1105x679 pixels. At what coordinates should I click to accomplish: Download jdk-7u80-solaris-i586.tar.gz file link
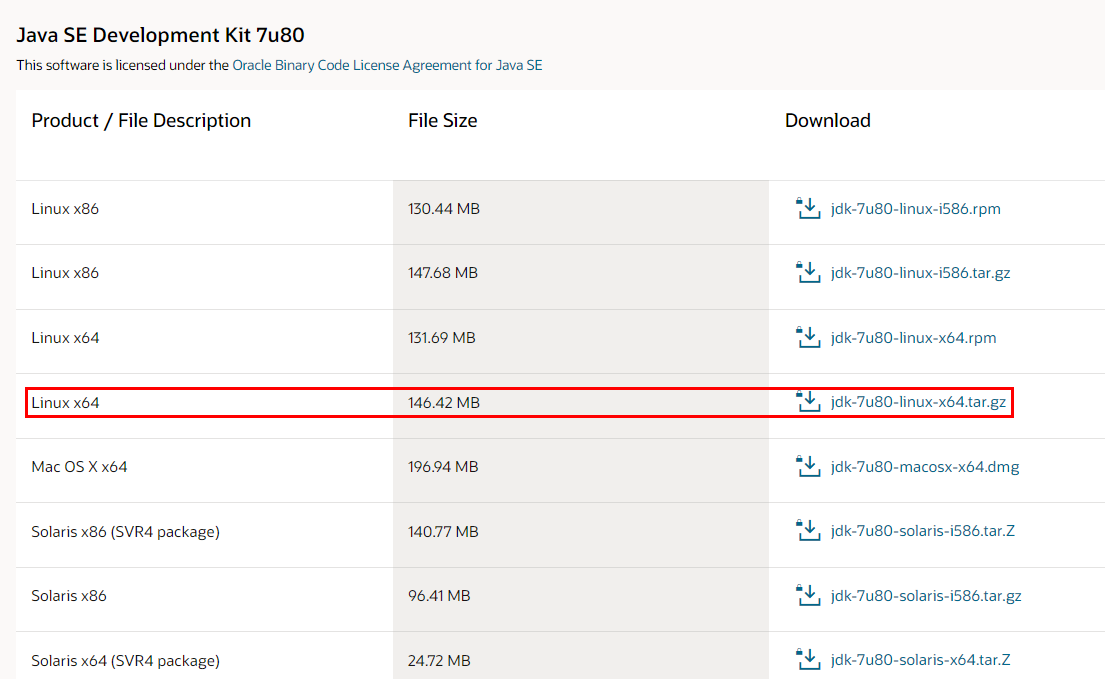pyautogui.click(x=926, y=595)
